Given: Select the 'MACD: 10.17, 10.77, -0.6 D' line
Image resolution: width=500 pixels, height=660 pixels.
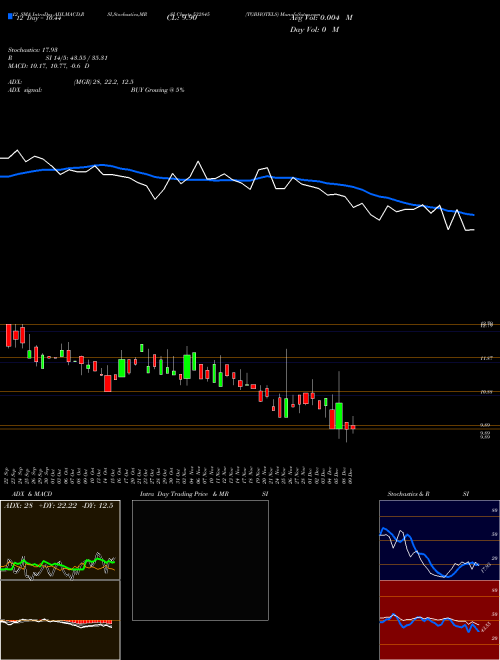Looking at the screenshot, I should [x=48, y=66].
